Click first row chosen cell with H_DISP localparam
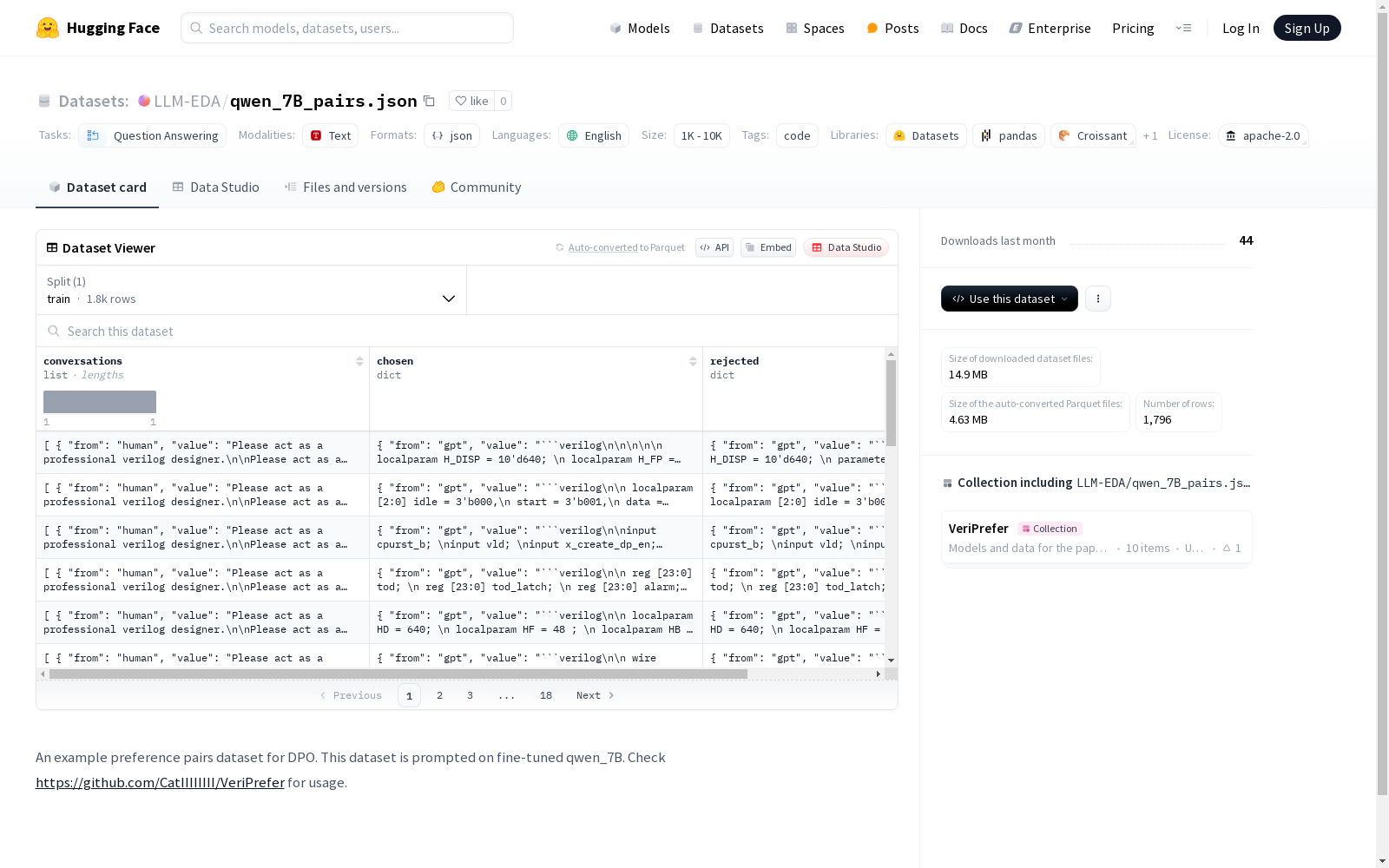This screenshot has height=868, width=1389. click(536, 452)
